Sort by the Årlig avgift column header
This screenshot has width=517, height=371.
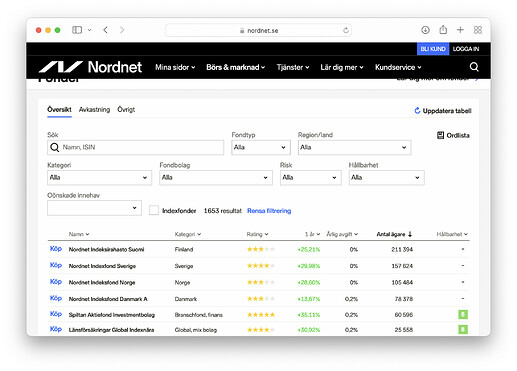[x=342, y=234]
